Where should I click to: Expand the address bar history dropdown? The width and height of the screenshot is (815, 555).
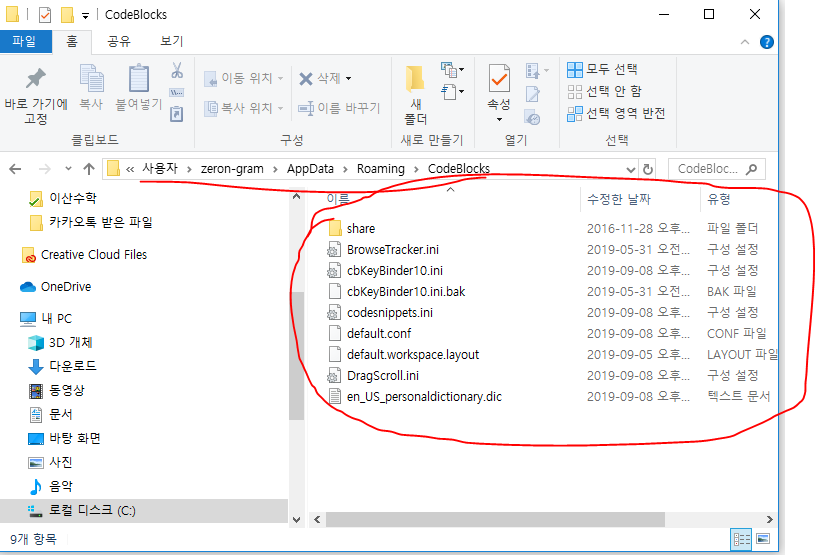click(x=630, y=169)
